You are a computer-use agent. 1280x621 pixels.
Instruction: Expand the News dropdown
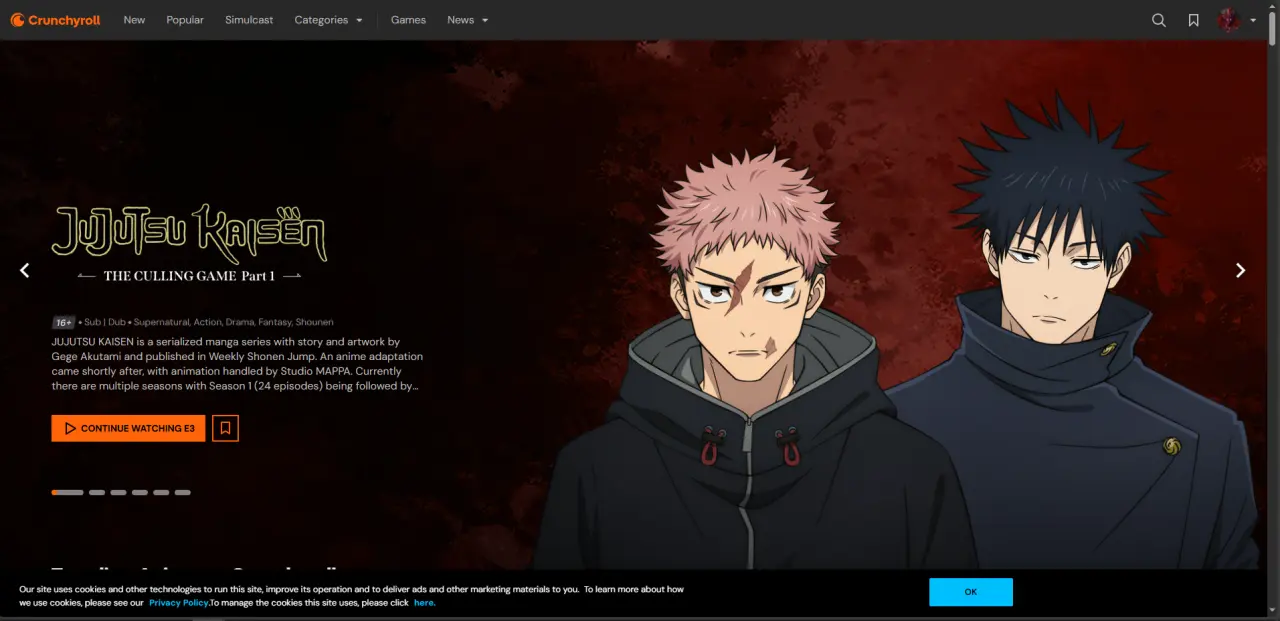tap(468, 20)
